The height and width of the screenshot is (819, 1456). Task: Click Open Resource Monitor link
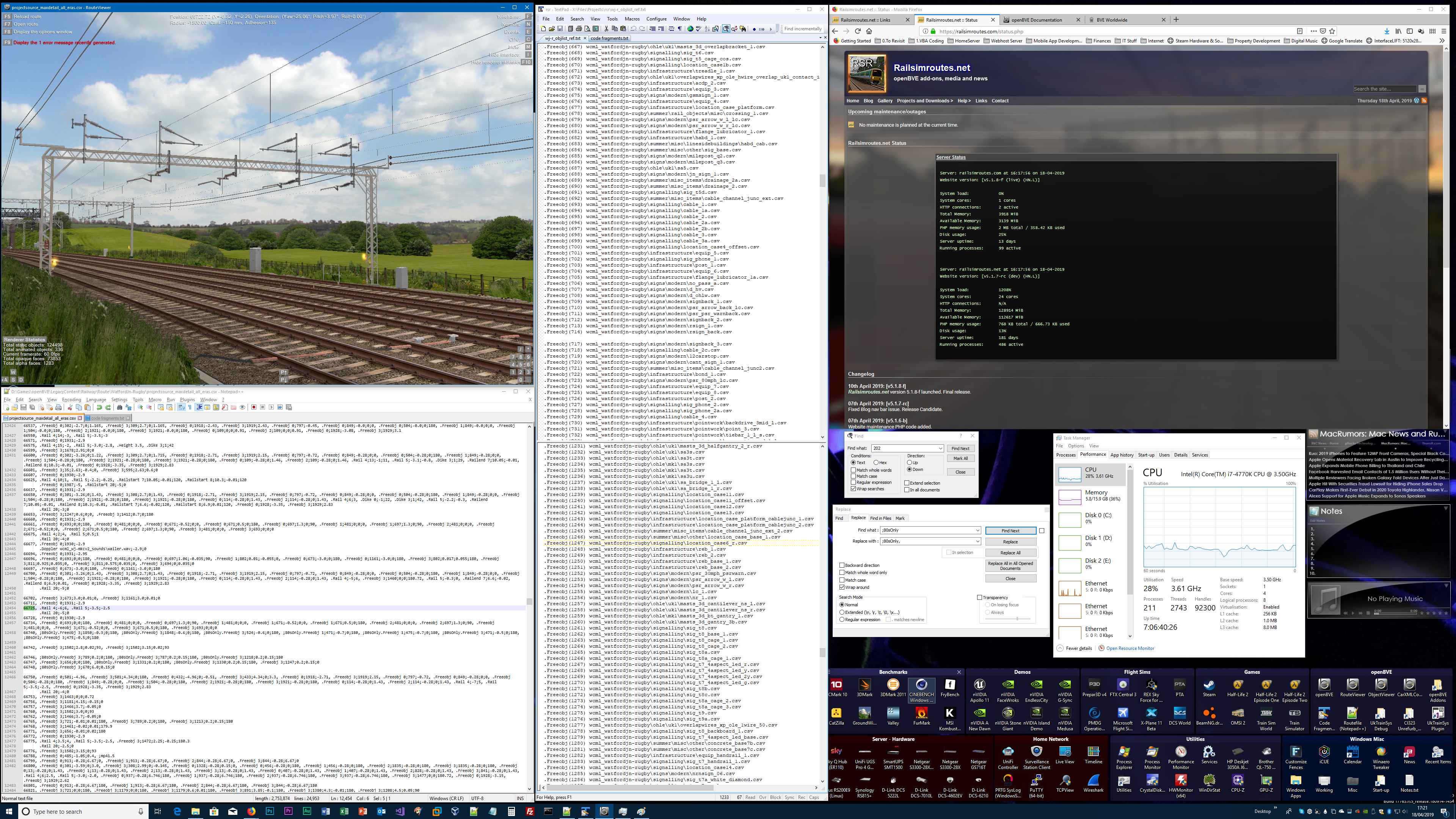[1130, 648]
